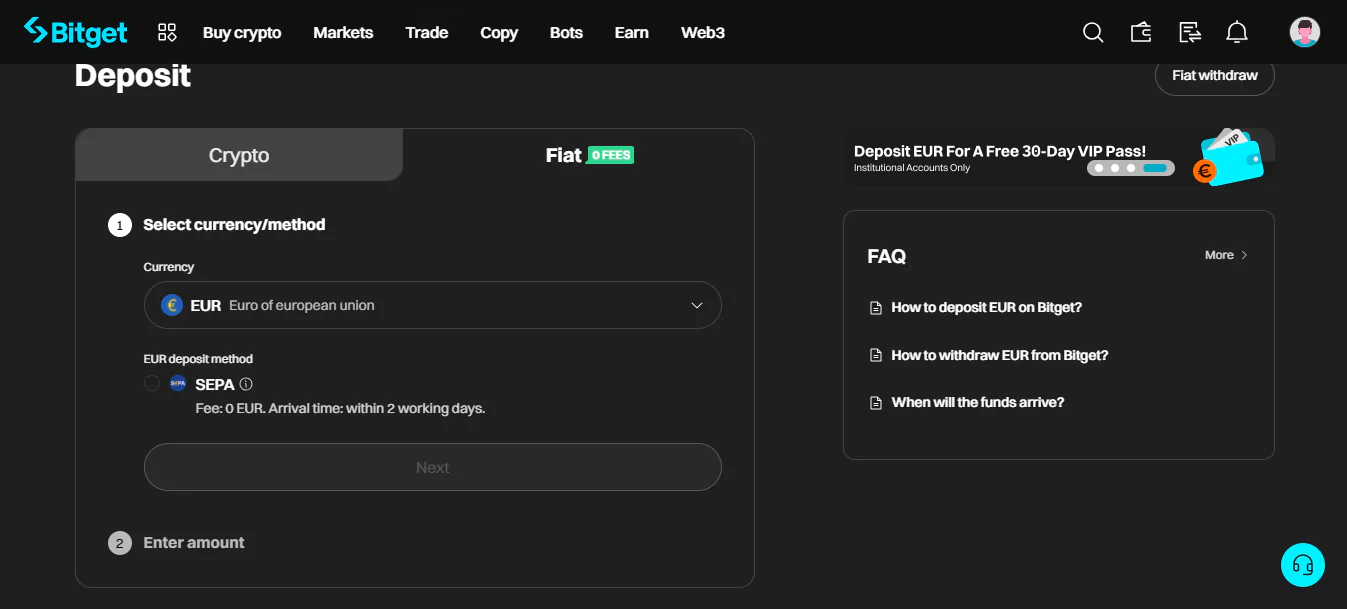1347x609 pixels.
Task: Open the Trade menu
Action: coord(427,33)
